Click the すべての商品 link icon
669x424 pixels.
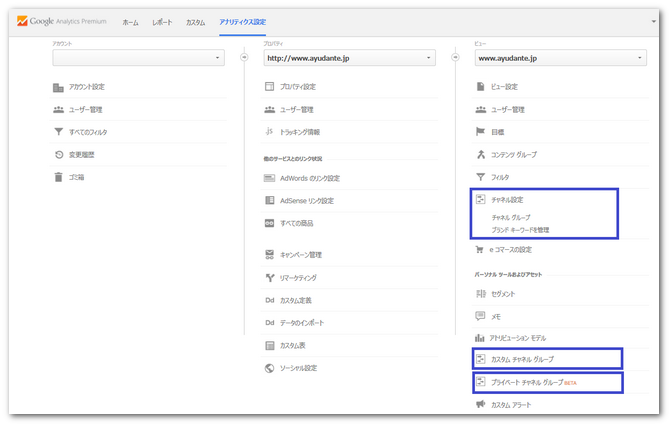[269, 223]
